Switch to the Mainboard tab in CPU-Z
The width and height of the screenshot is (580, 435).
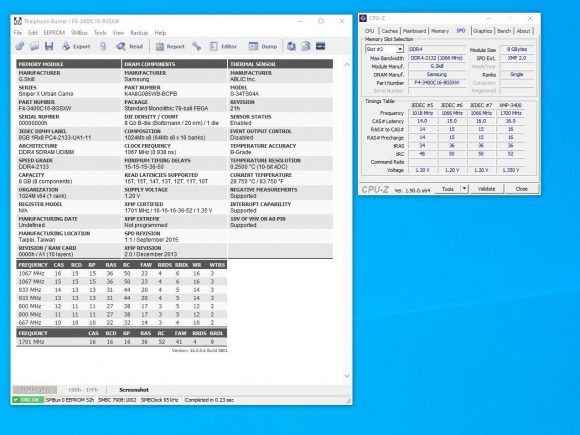414,31
